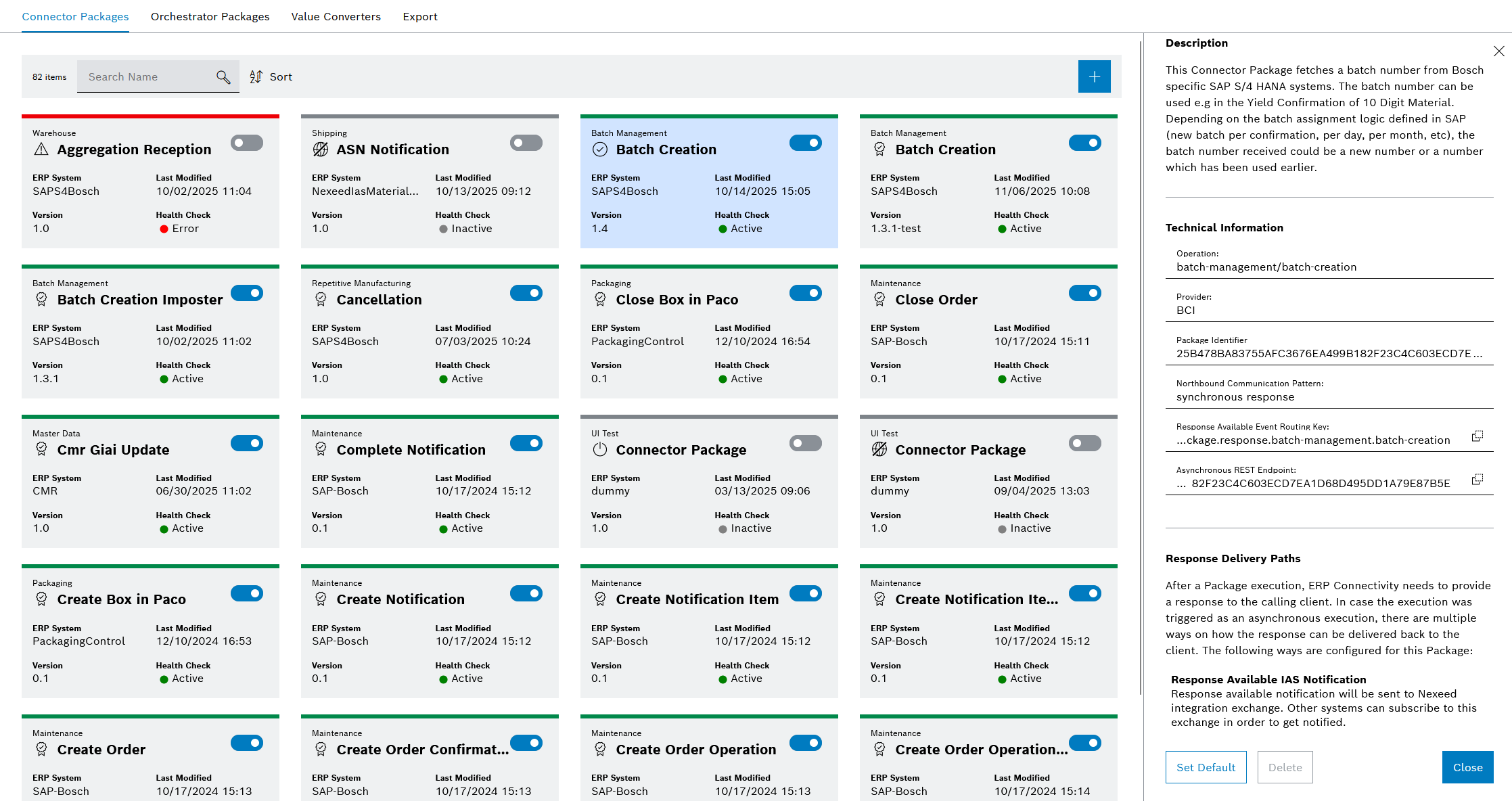
Task: Go to the Export tab
Action: 419,16
